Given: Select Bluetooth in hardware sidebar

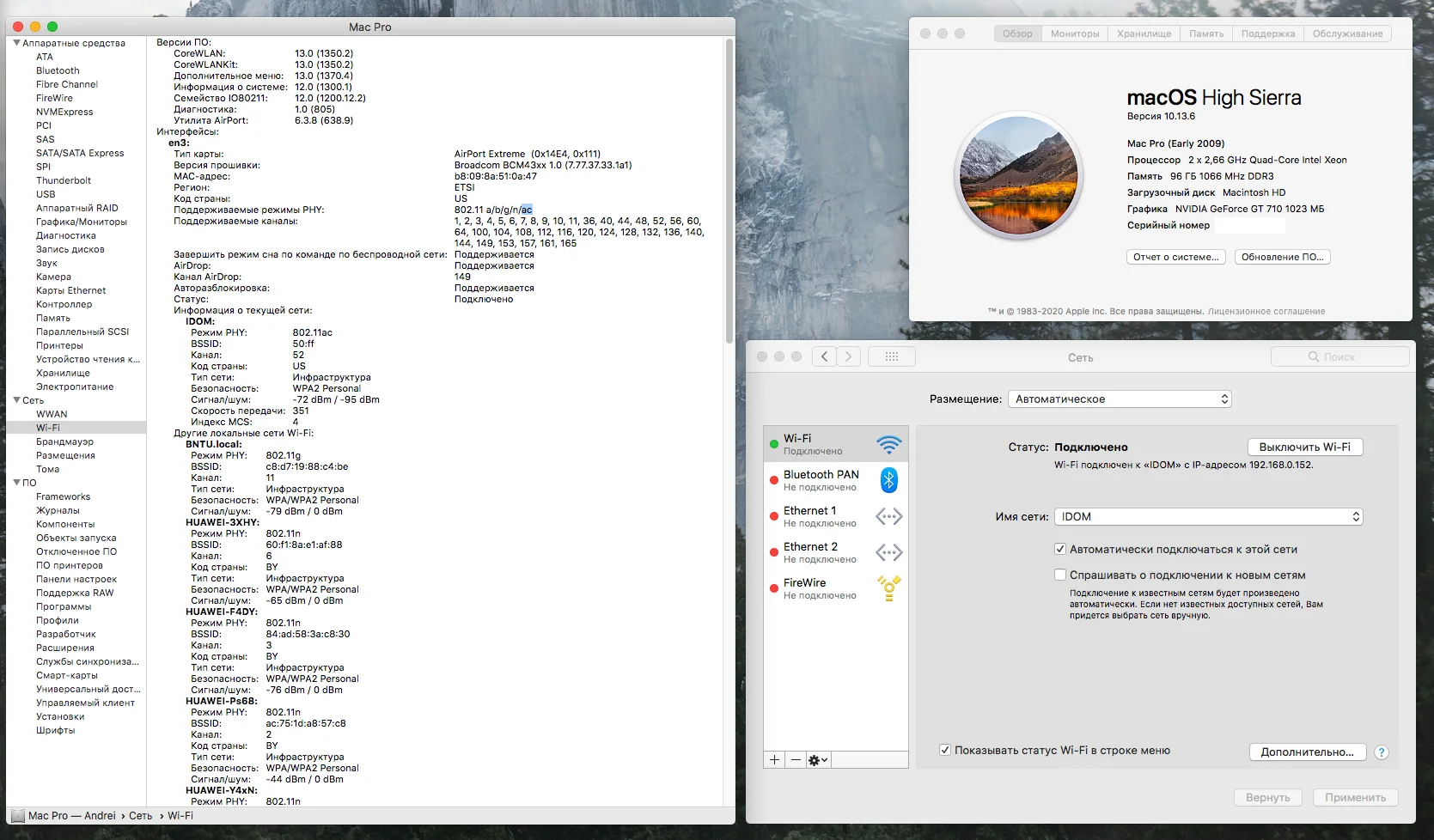Looking at the screenshot, I should pos(58,70).
